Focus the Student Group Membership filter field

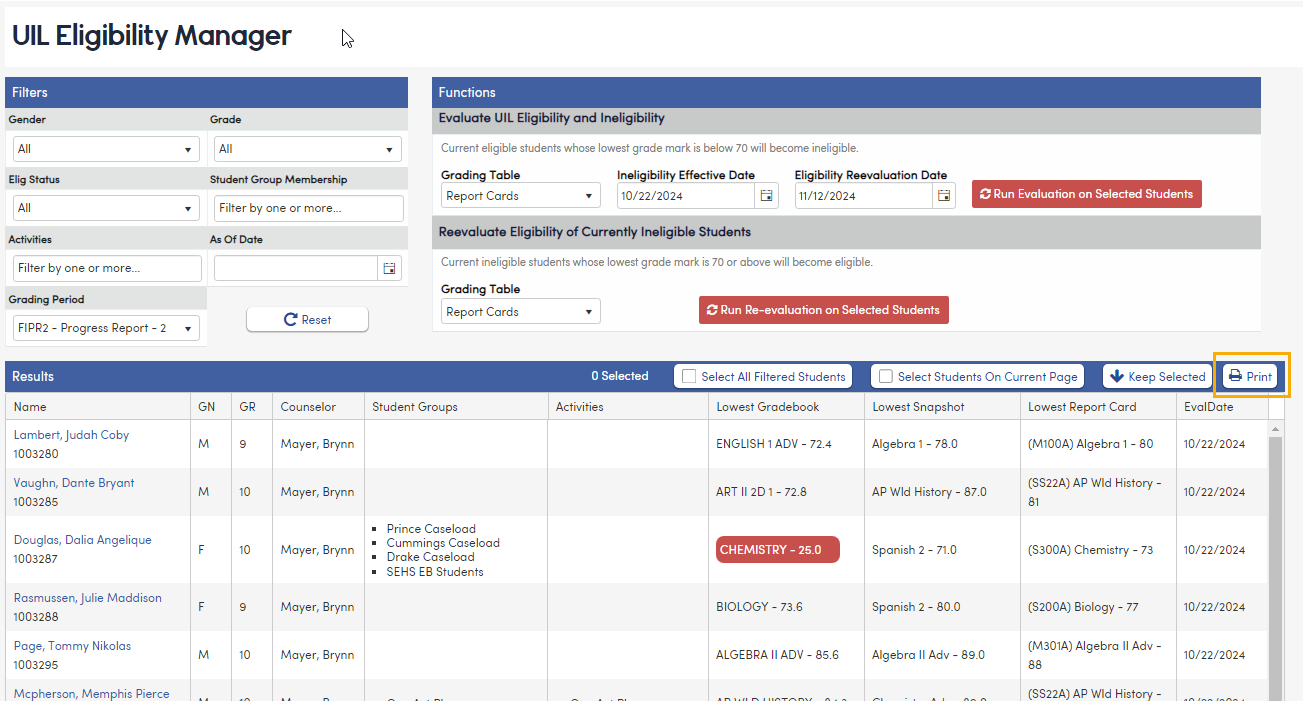[x=309, y=208]
